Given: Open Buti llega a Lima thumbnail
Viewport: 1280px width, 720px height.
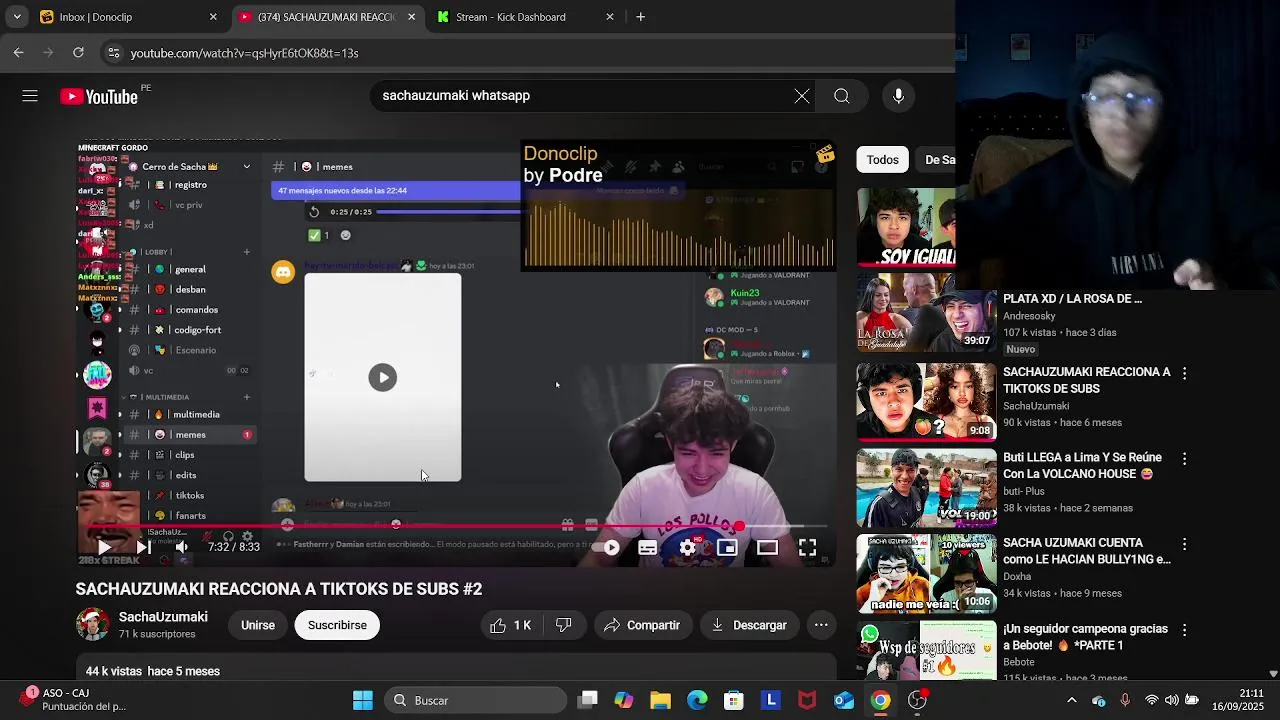Looking at the screenshot, I should pos(926,488).
